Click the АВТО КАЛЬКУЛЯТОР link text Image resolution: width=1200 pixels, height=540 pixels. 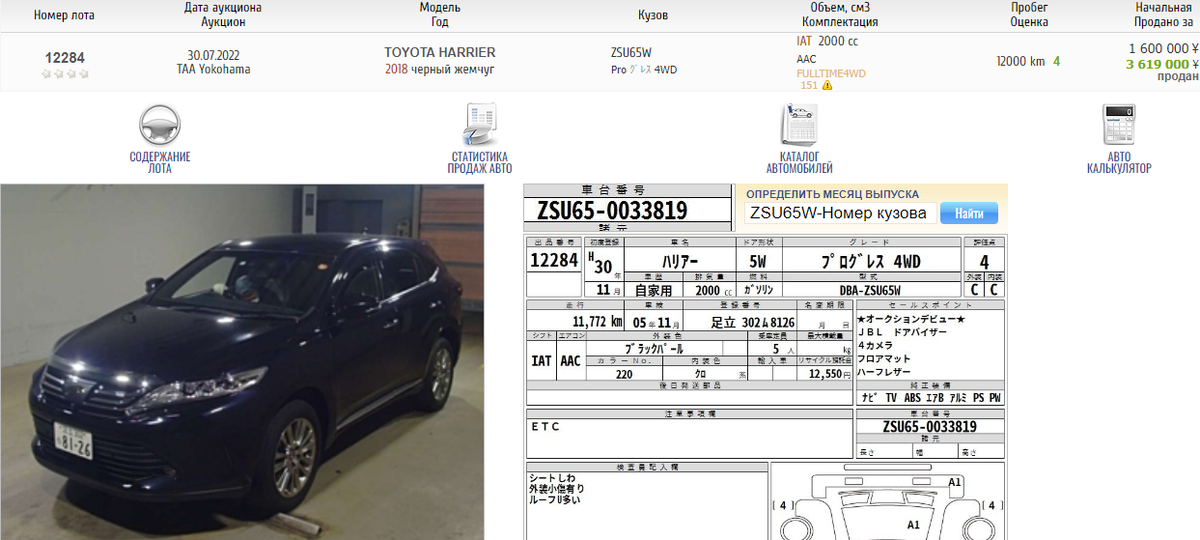click(x=1118, y=163)
